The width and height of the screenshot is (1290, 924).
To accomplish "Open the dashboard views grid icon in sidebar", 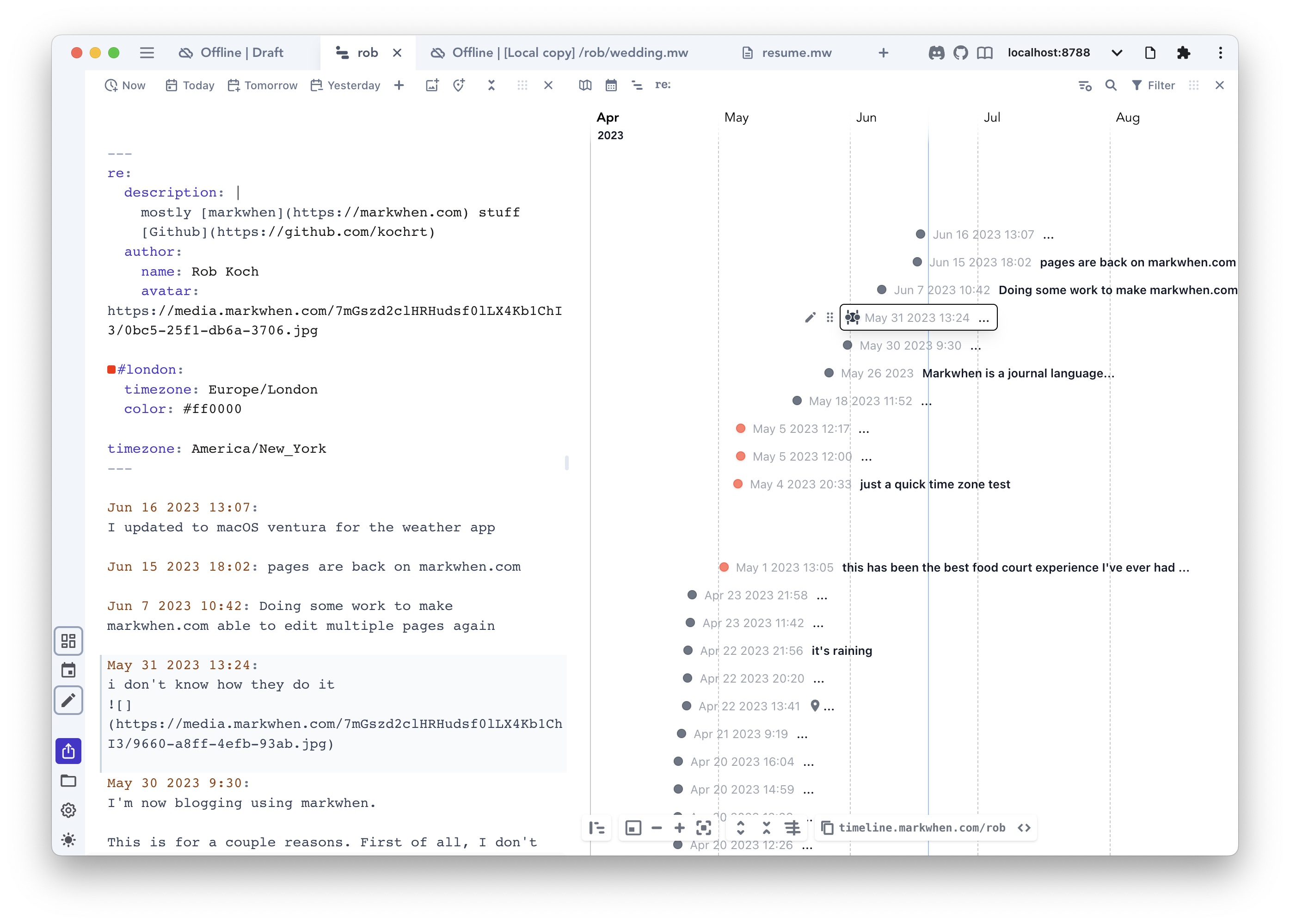I will pyautogui.click(x=68, y=641).
